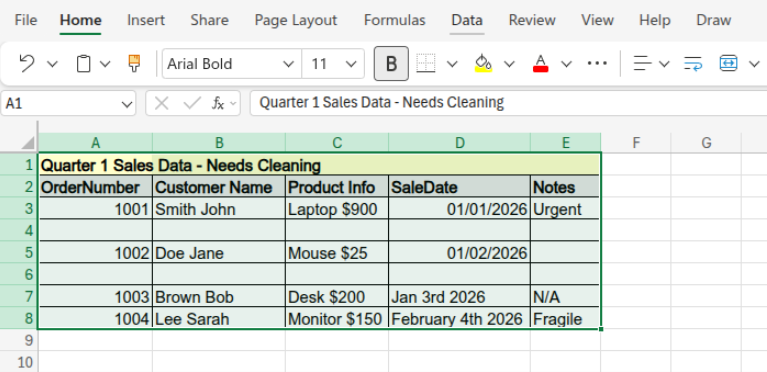Switch to the Insert tab
The image size is (767, 372).
tap(146, 20)
